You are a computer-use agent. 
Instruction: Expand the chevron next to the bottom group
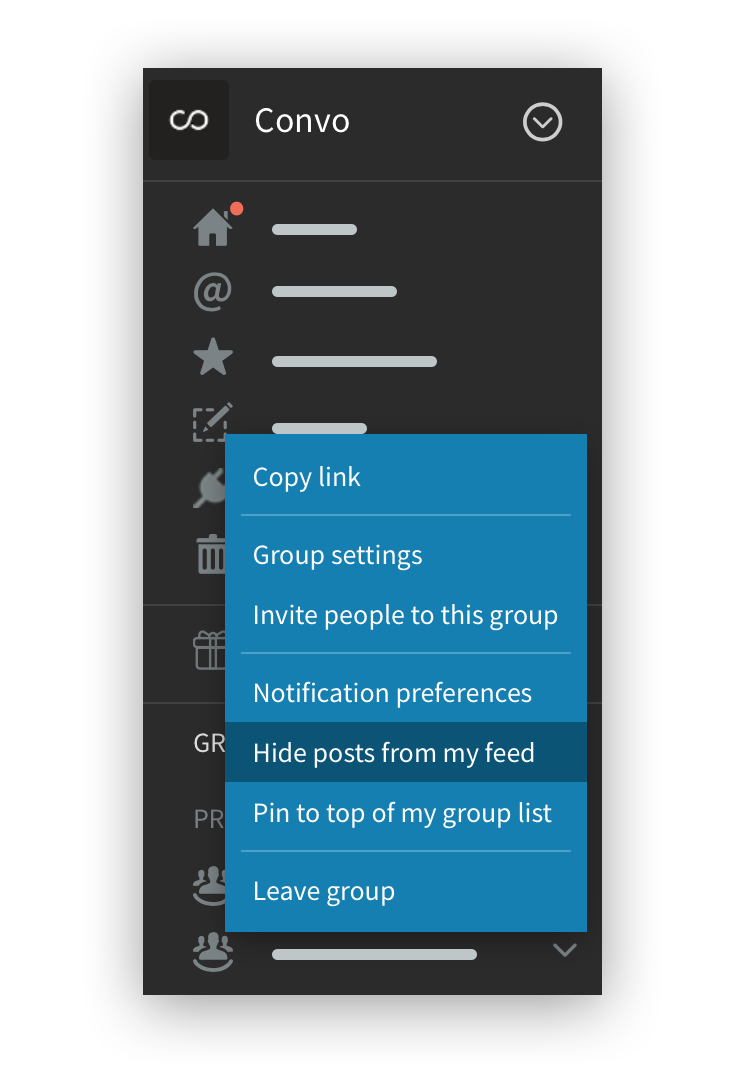(x=565, y=951)
